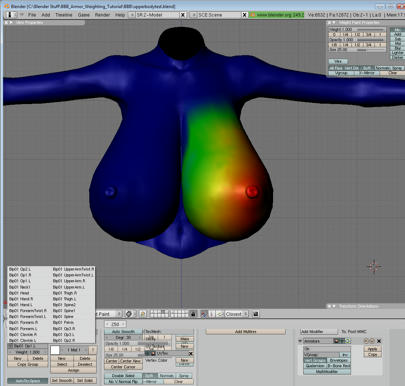Viewport: 405px width, 386px height.
Task: Move Armature modifier up in stack
Action: [x=366, y=341]
